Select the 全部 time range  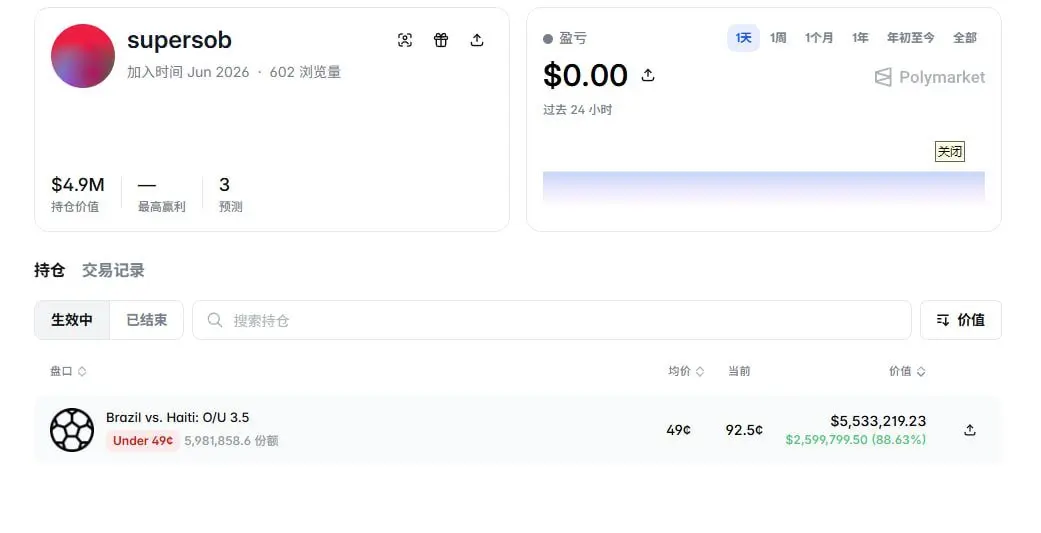coord(965,38)
